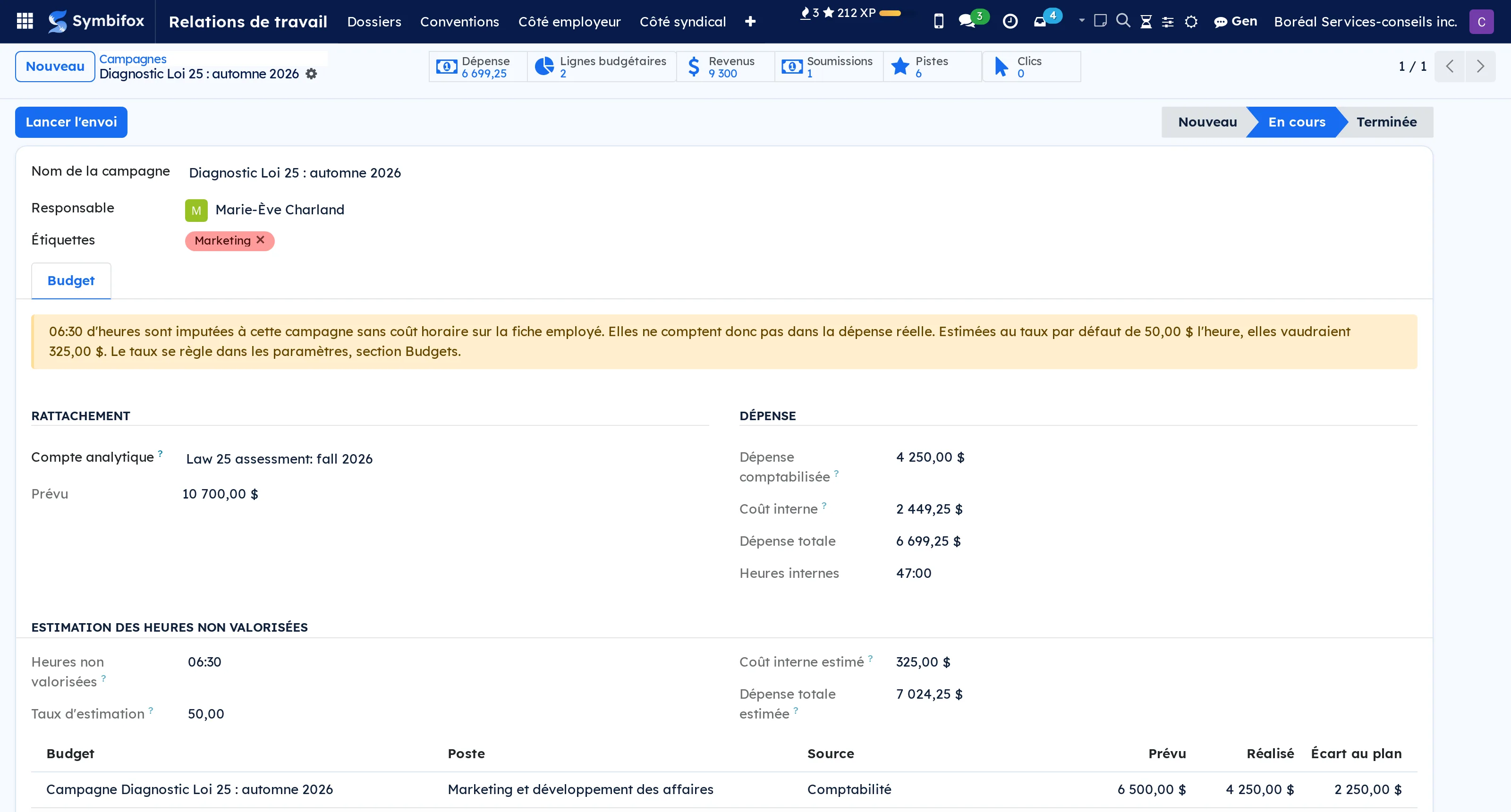
Task: Click the plus icon in navbar
Action: [750, 22]
